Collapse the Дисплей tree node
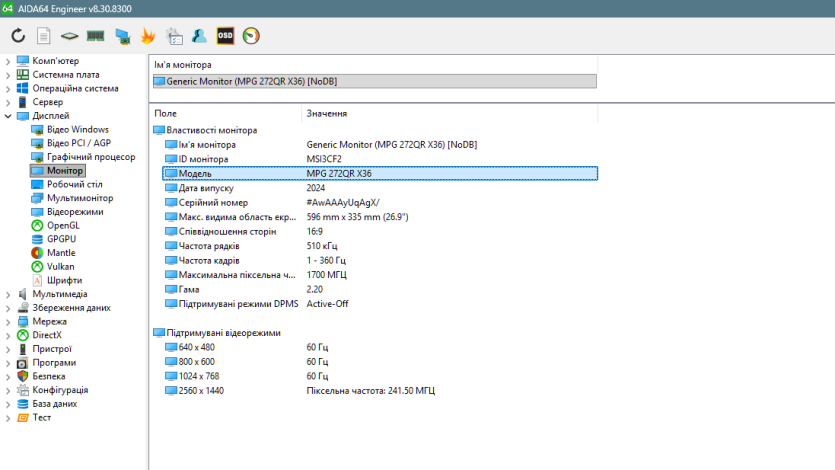835x470 pixels. [x=8, y=116]
